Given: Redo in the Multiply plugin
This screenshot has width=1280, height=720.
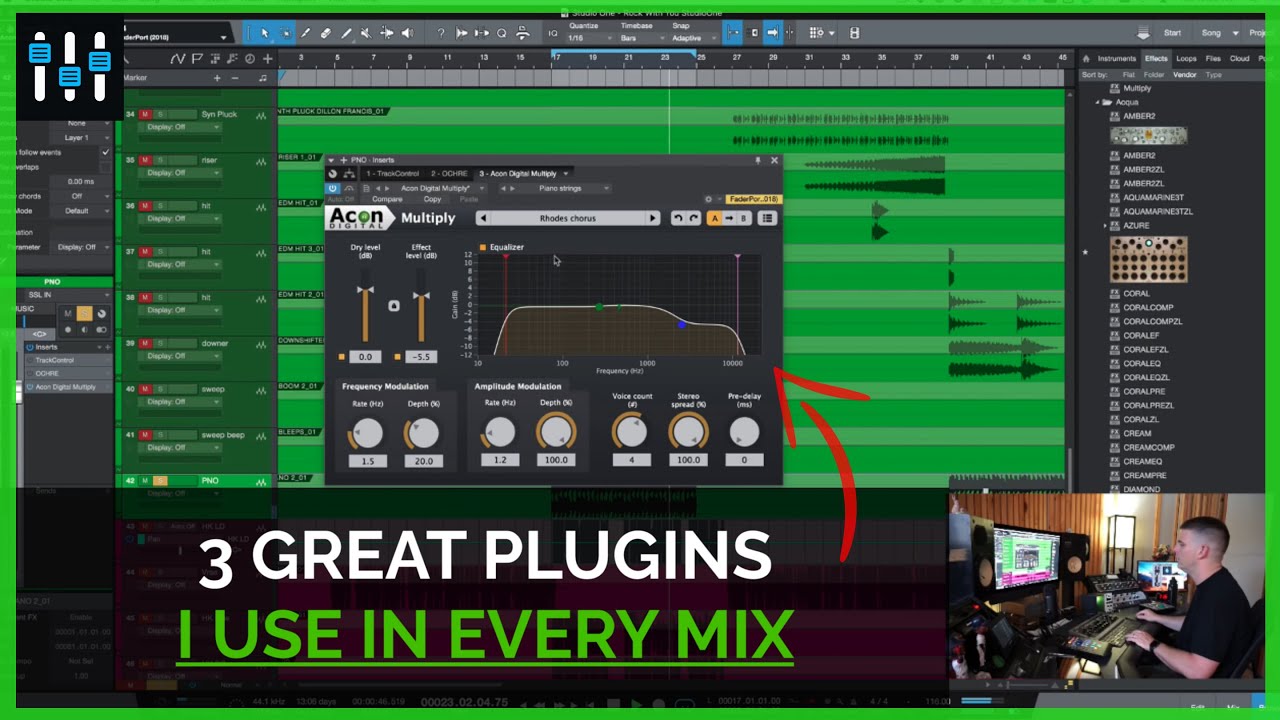Looking at the screenshot, I should point(694,218).
